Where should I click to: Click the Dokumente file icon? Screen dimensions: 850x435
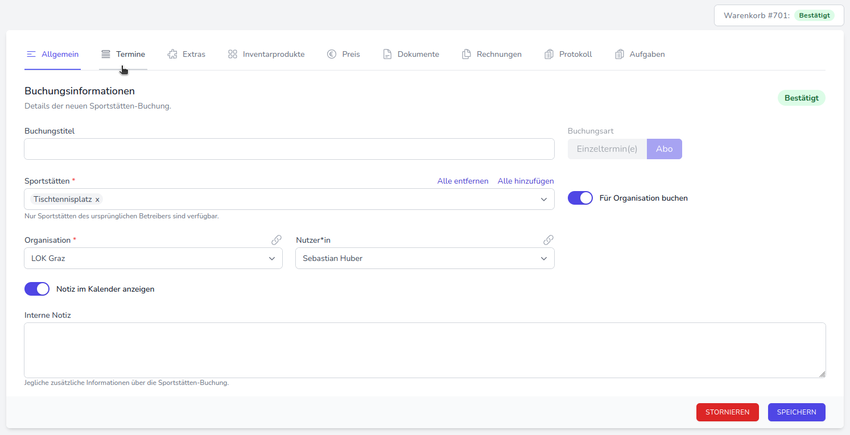click(x=387, y=54)
